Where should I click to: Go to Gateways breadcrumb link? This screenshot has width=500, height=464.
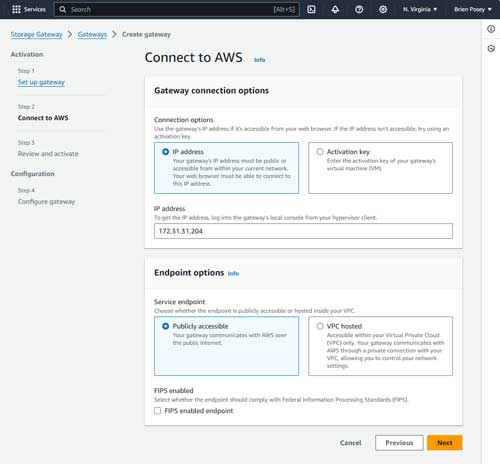click(92, 34)
